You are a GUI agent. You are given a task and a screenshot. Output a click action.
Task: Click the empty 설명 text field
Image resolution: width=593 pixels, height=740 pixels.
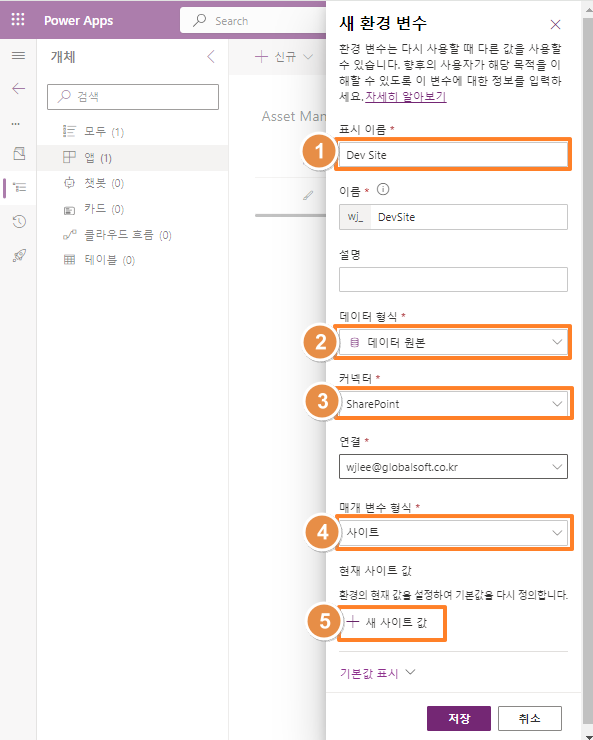(453, 279)
